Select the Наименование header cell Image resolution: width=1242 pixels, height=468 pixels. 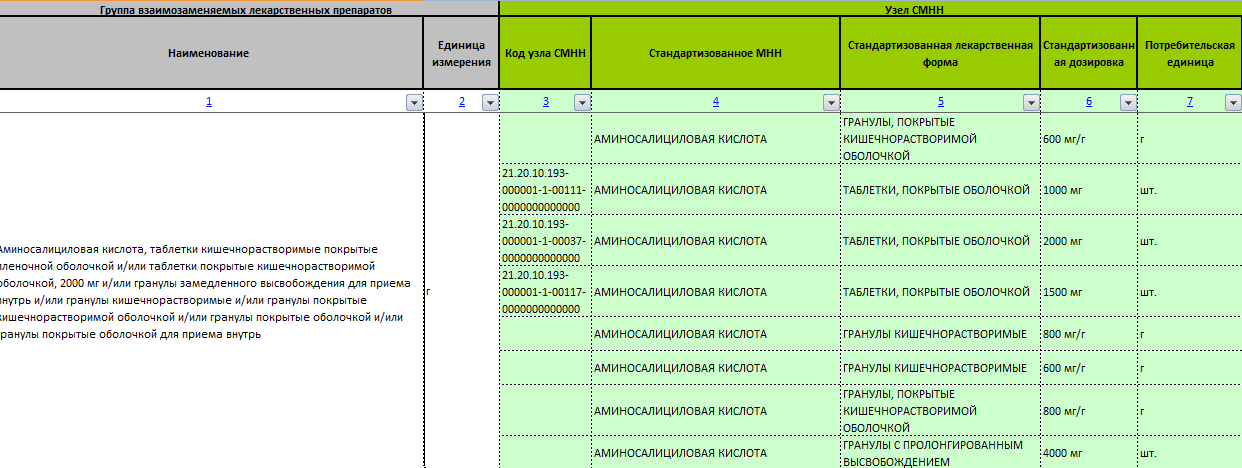[208, 53]
